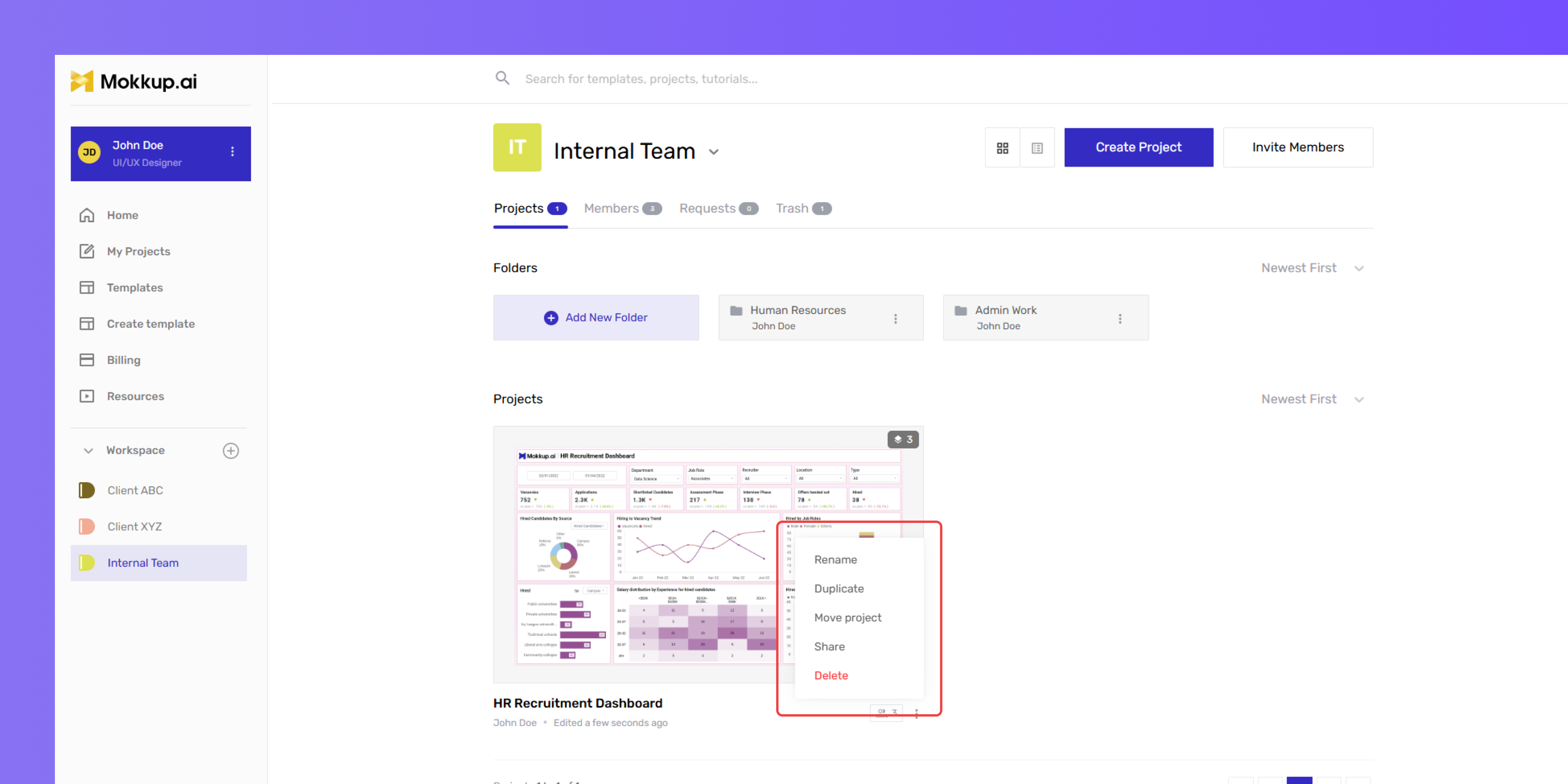Open Folders Newest First sort dropdown
Screen dimensions: 1568x784
click(1312, 268)
